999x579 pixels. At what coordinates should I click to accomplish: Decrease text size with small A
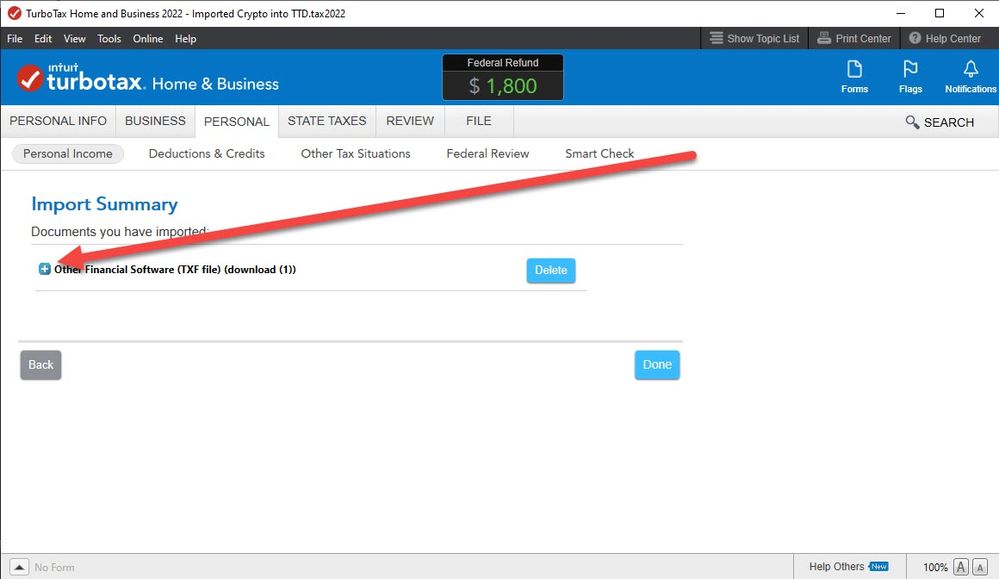(x=960, y=567)
